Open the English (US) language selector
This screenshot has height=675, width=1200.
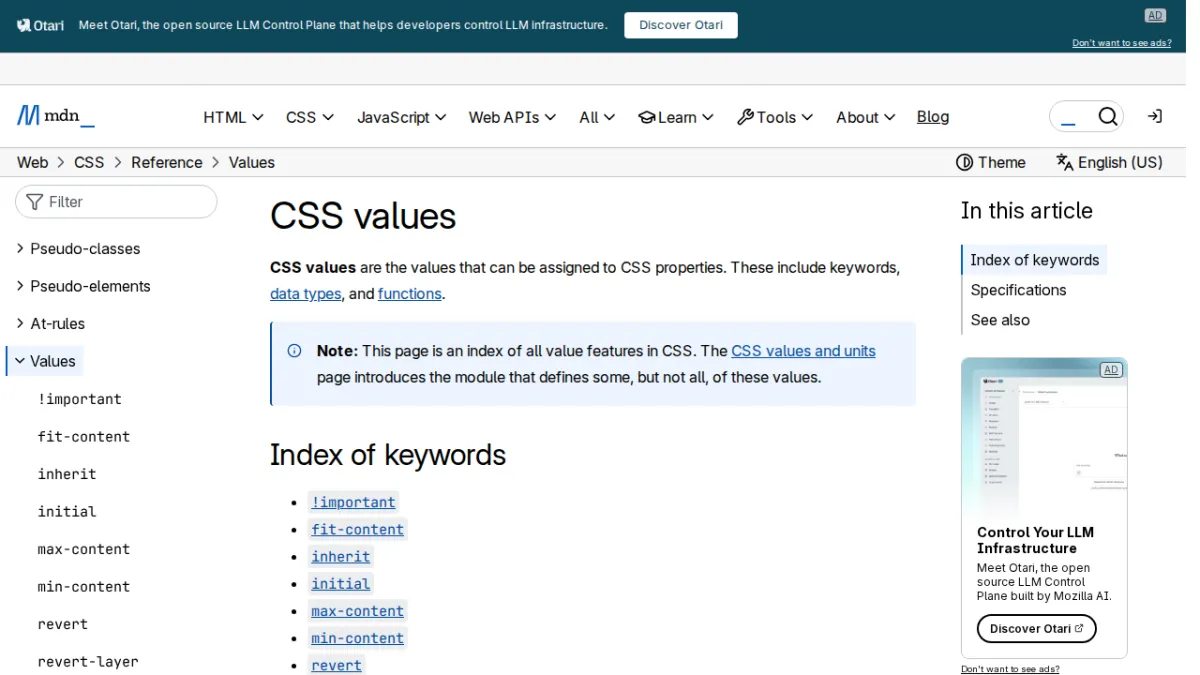tap(1109, 162)
